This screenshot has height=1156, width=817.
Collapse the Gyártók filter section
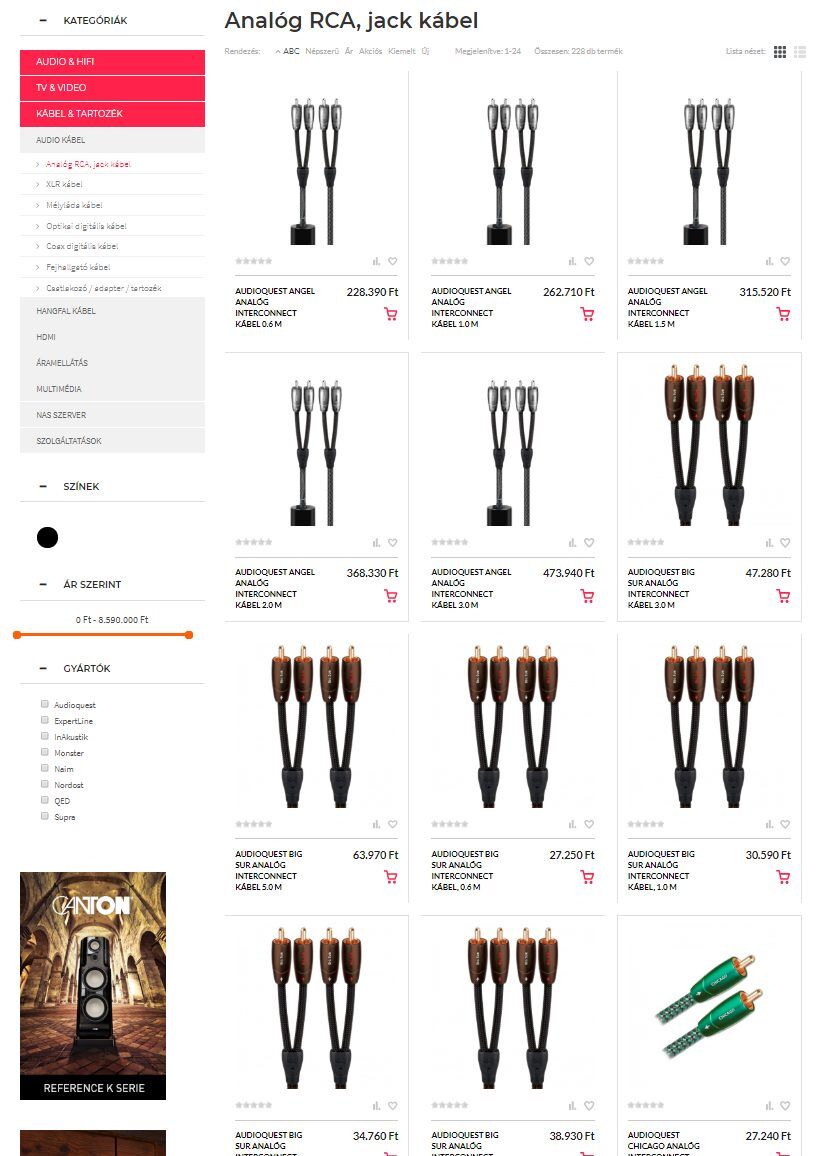pos(43,669)
